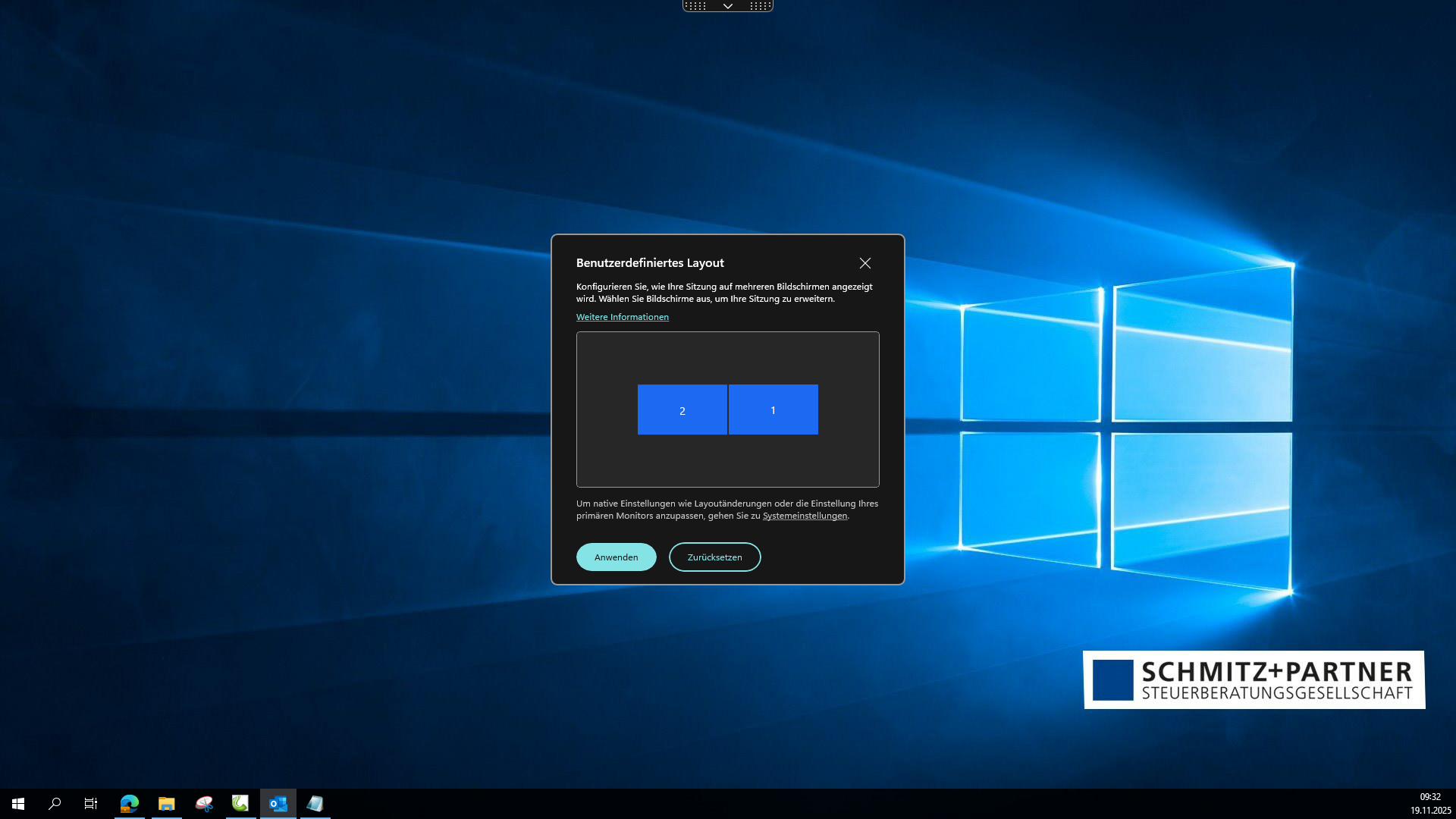This screenshot has height=819, width=1456.
Task: Open taskbar search magnifier
Action: (55, 804)
